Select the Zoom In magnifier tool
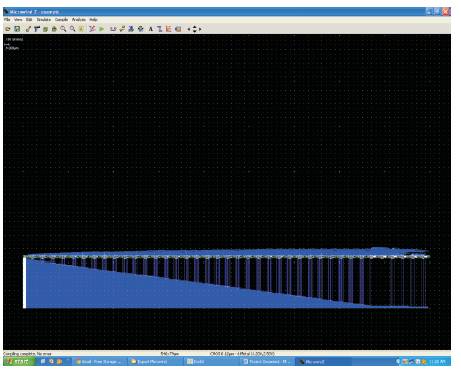Screen dimensions: 461x372 [x=63, y=29]
